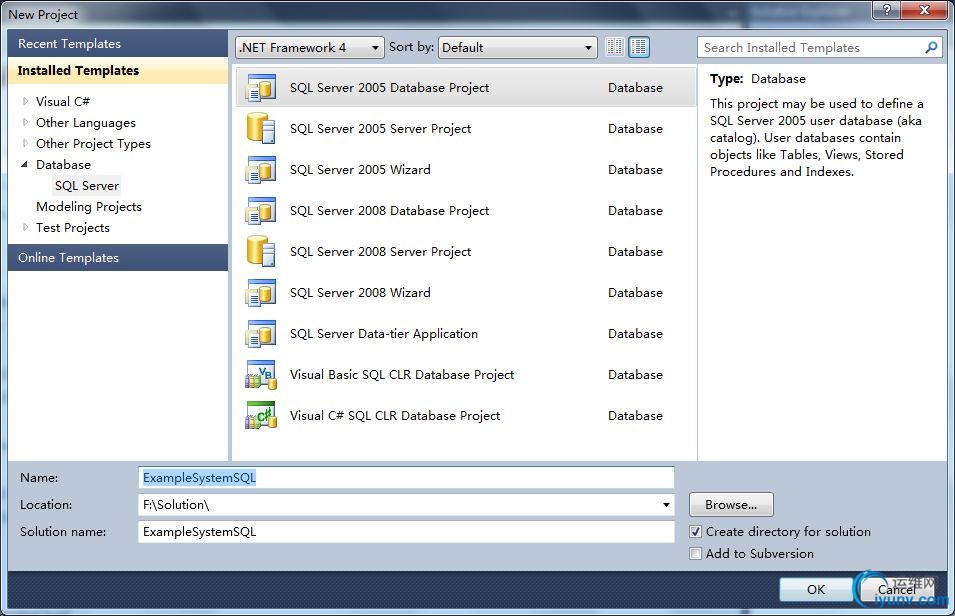Image resolution: width=955 pixels, height=616 pixels.
Task: Select the Installed Templates section
Action: 118,71
